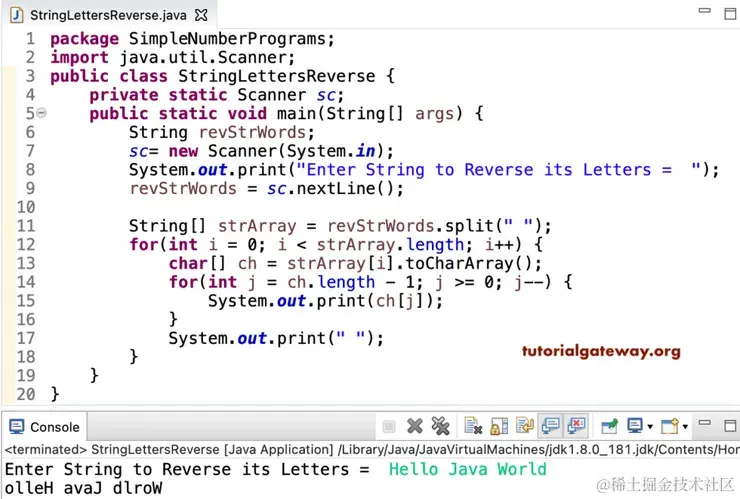Click 'System.out.print(" ");' on line 17

276,338
